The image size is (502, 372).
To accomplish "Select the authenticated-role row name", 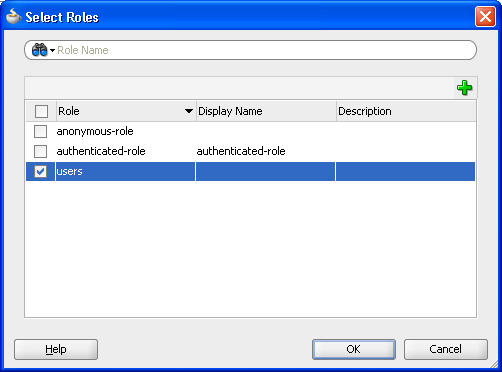I will tap(101, 151).
